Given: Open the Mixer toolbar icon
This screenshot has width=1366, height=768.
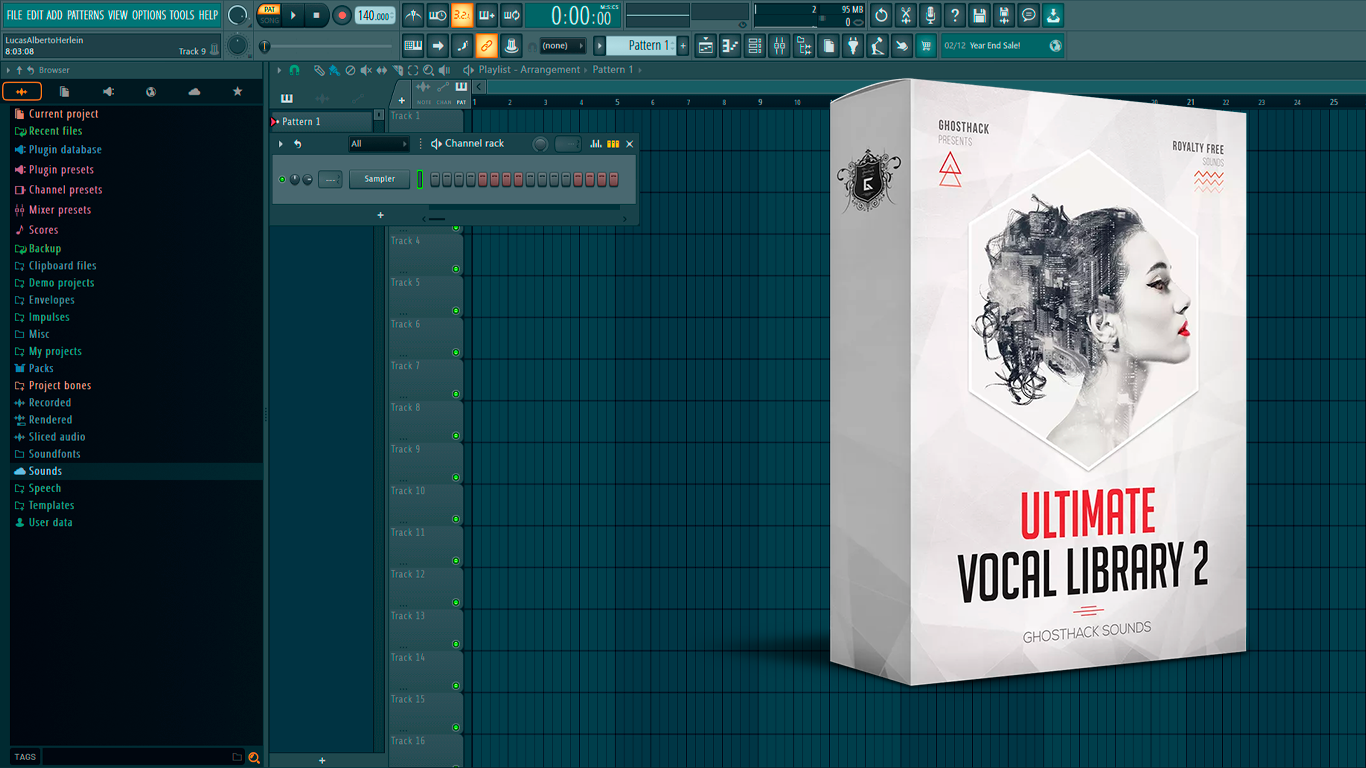Looking at the screenshot, I should click(x=779, y=46).
